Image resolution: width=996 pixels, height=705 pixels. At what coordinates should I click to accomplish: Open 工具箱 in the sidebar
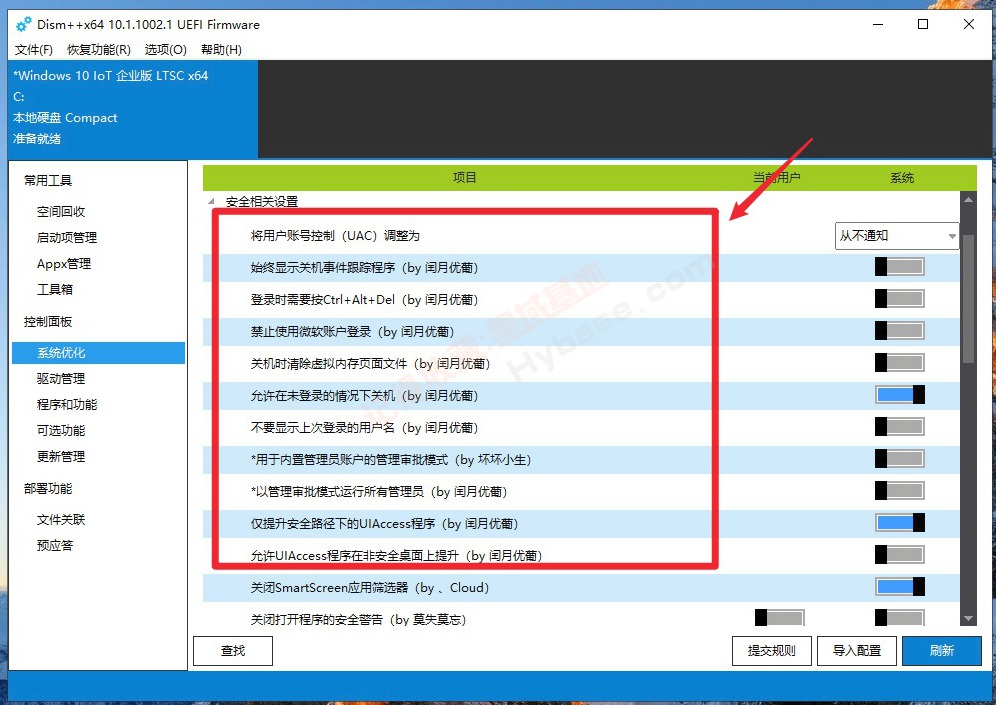coord(55,290)
